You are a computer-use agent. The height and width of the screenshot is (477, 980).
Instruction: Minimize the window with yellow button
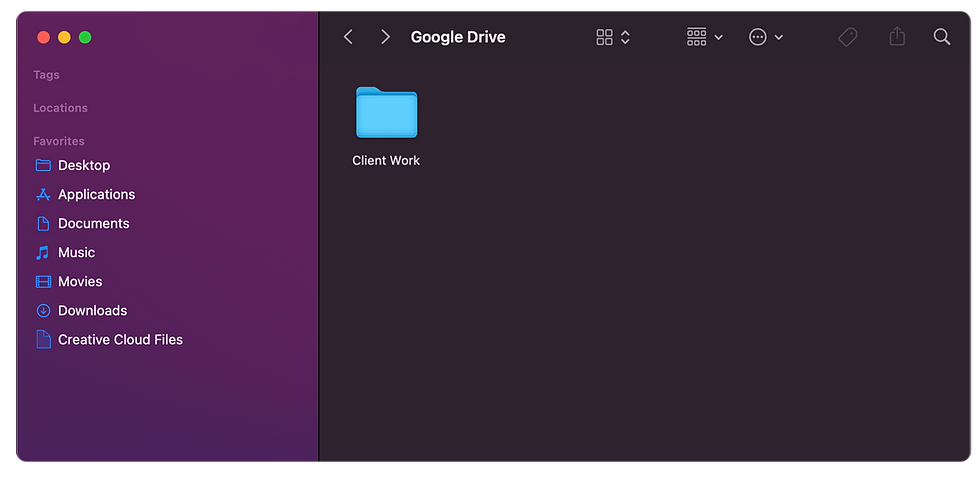64,38
